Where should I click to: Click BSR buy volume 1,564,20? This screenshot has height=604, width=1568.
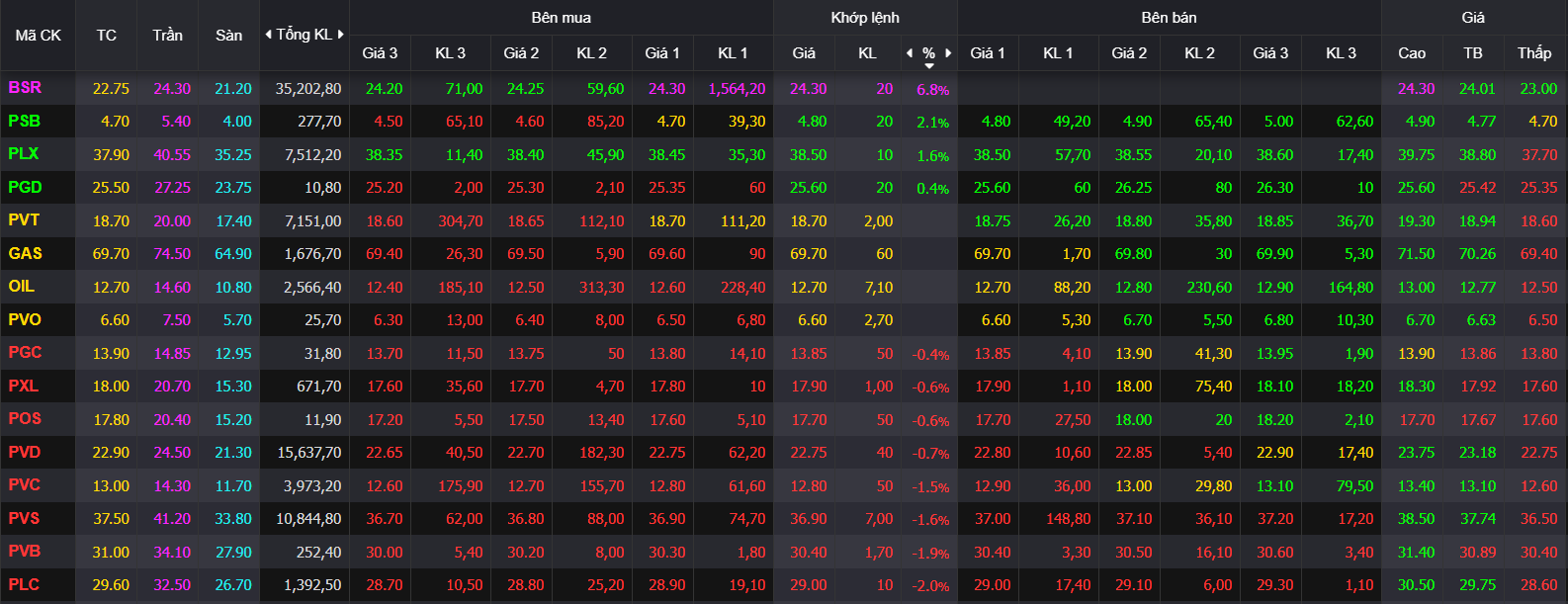coord(737,89)
